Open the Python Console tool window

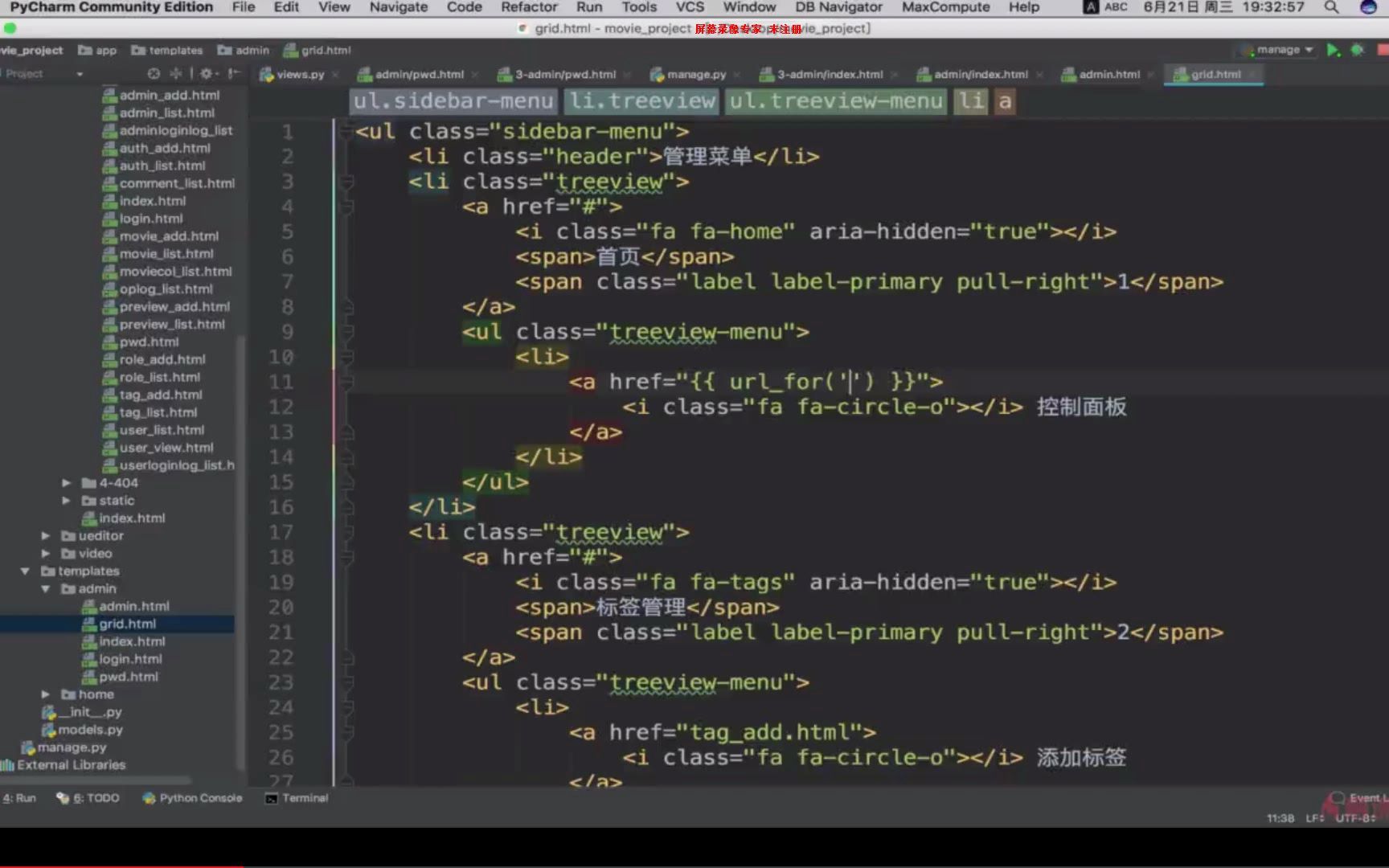point(192,798)
